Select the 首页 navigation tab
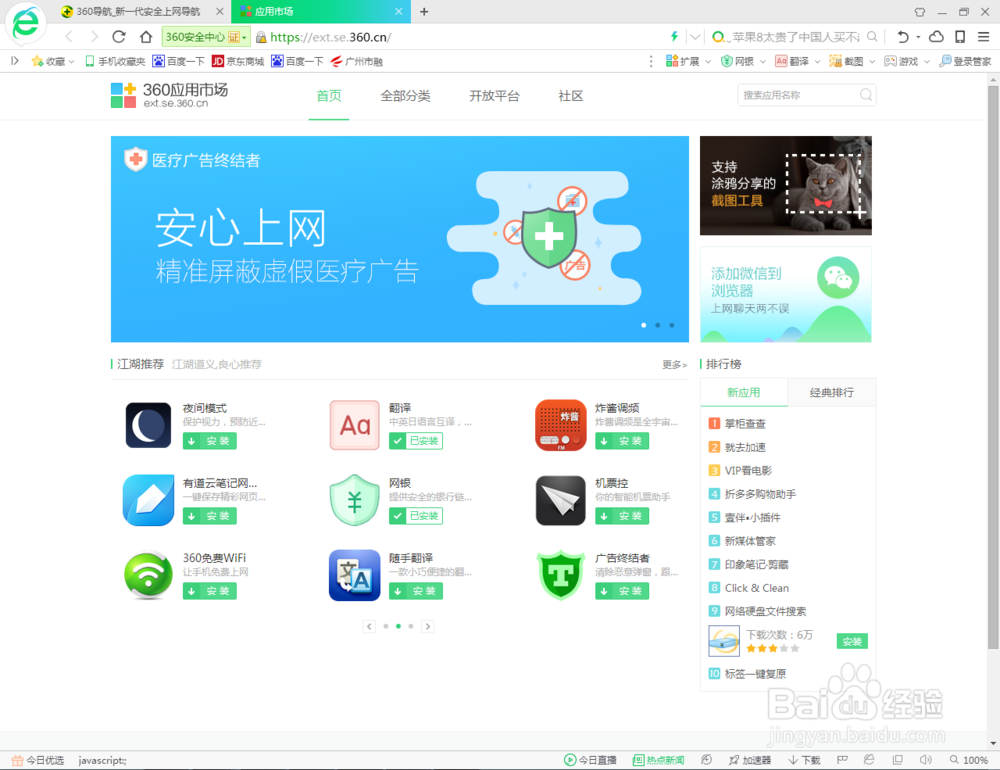 coord(329,96)
